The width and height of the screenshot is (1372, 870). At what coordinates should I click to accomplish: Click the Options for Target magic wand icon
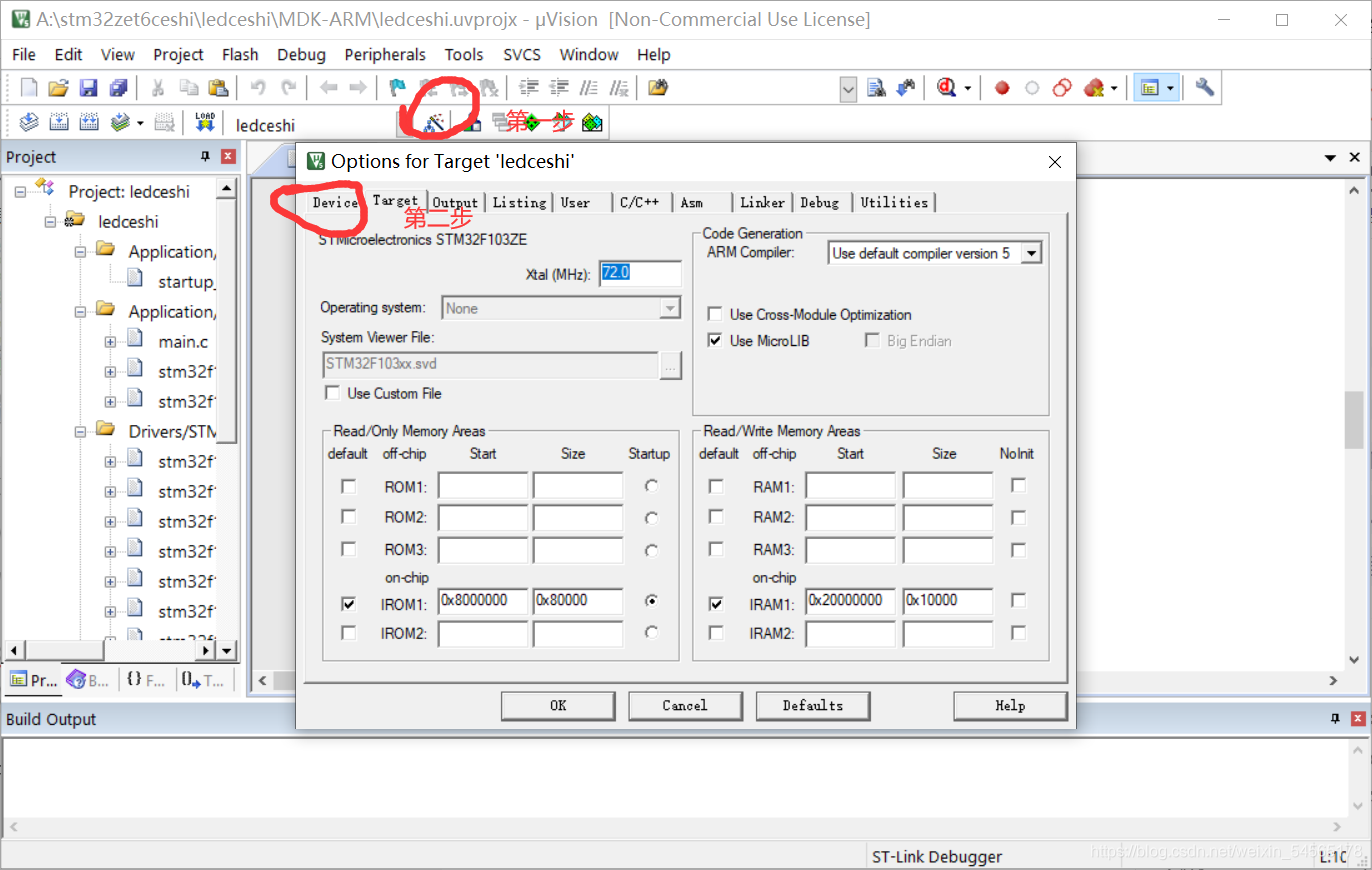434,122
